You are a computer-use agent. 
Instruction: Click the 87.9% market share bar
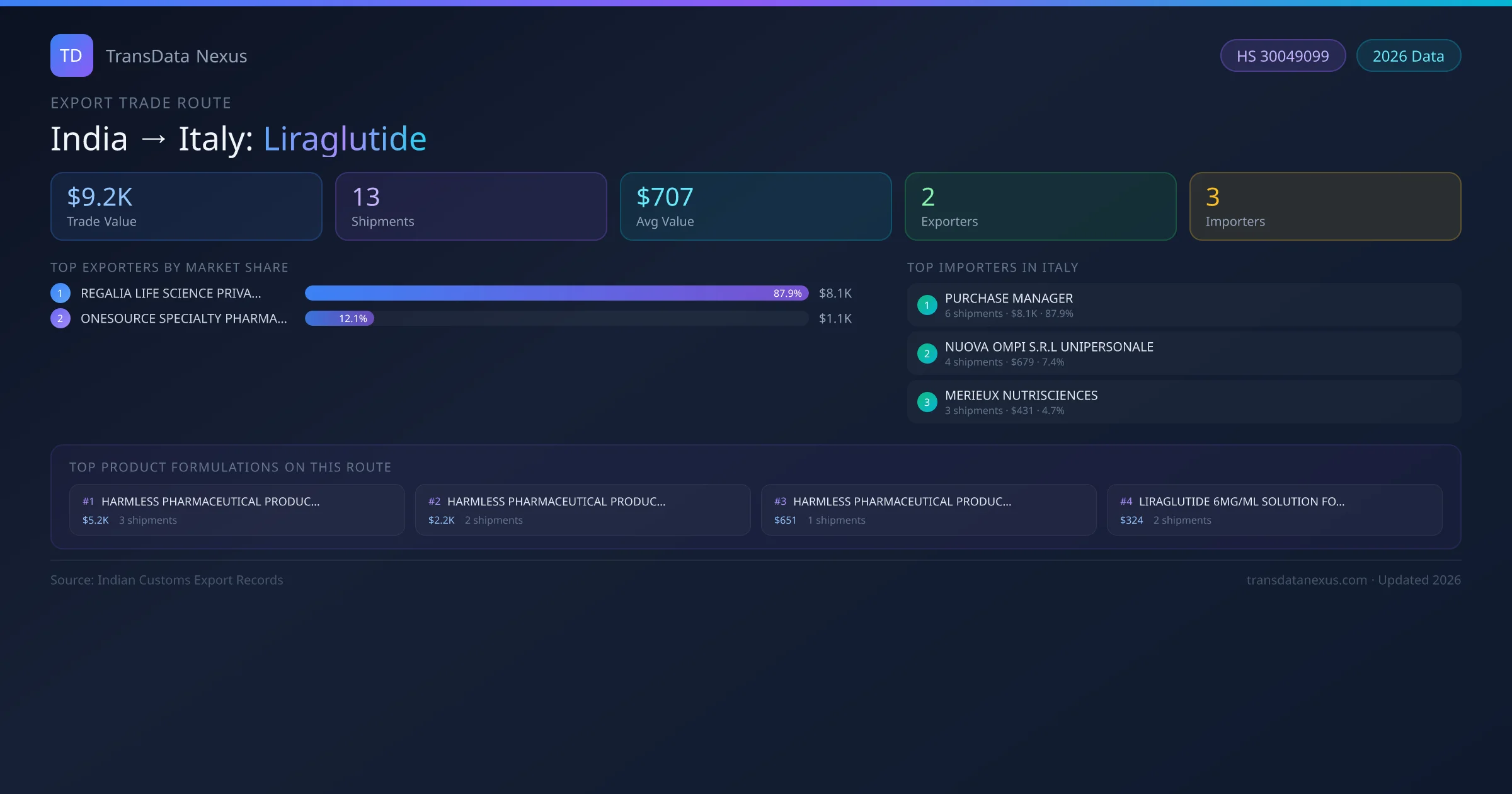(556, 293)
